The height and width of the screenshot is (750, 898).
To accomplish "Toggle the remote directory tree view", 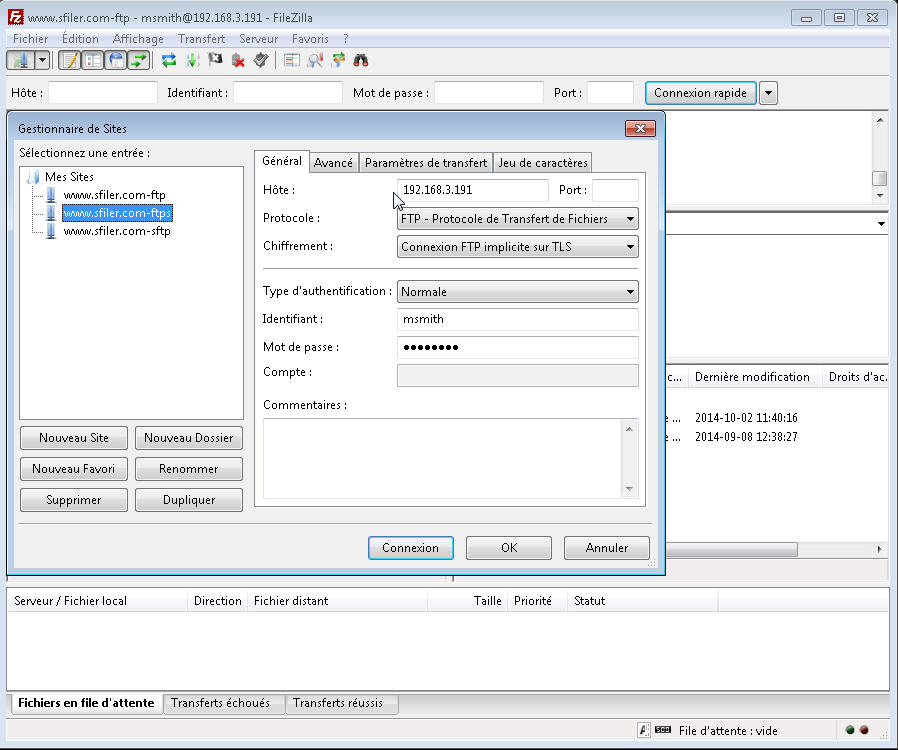I will tap(116, 60).
